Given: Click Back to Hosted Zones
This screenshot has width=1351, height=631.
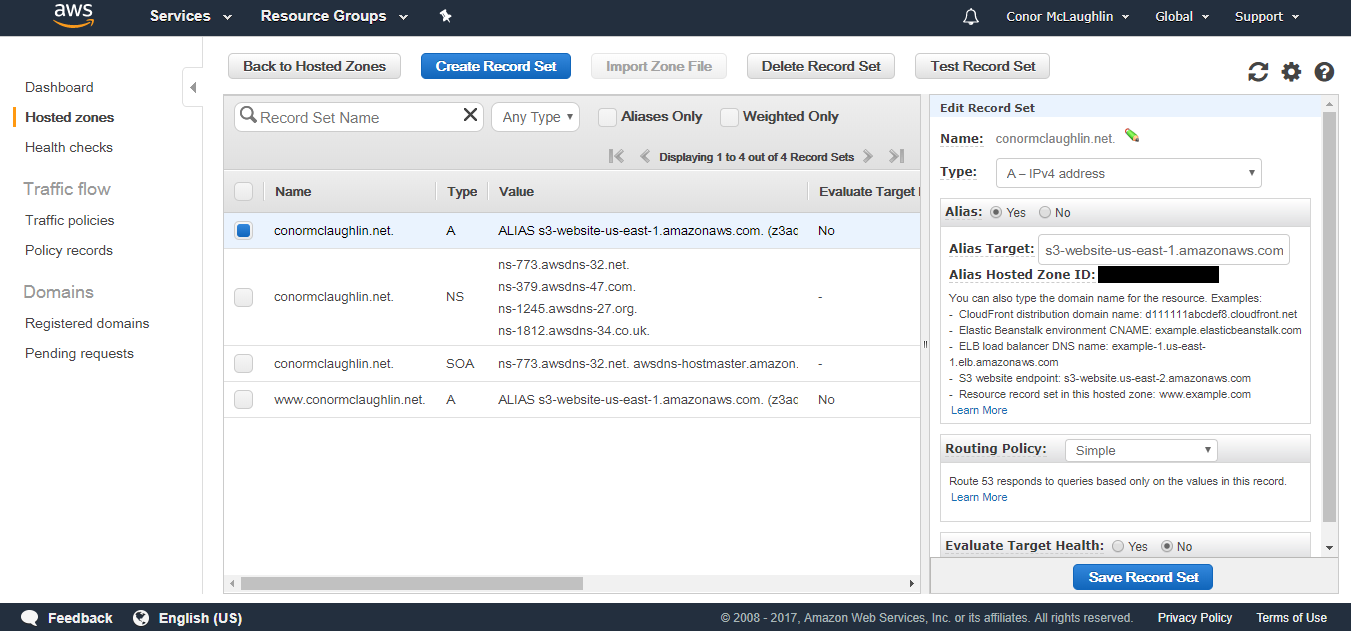Looking at the screenshot, I should (x=314, y=66).
